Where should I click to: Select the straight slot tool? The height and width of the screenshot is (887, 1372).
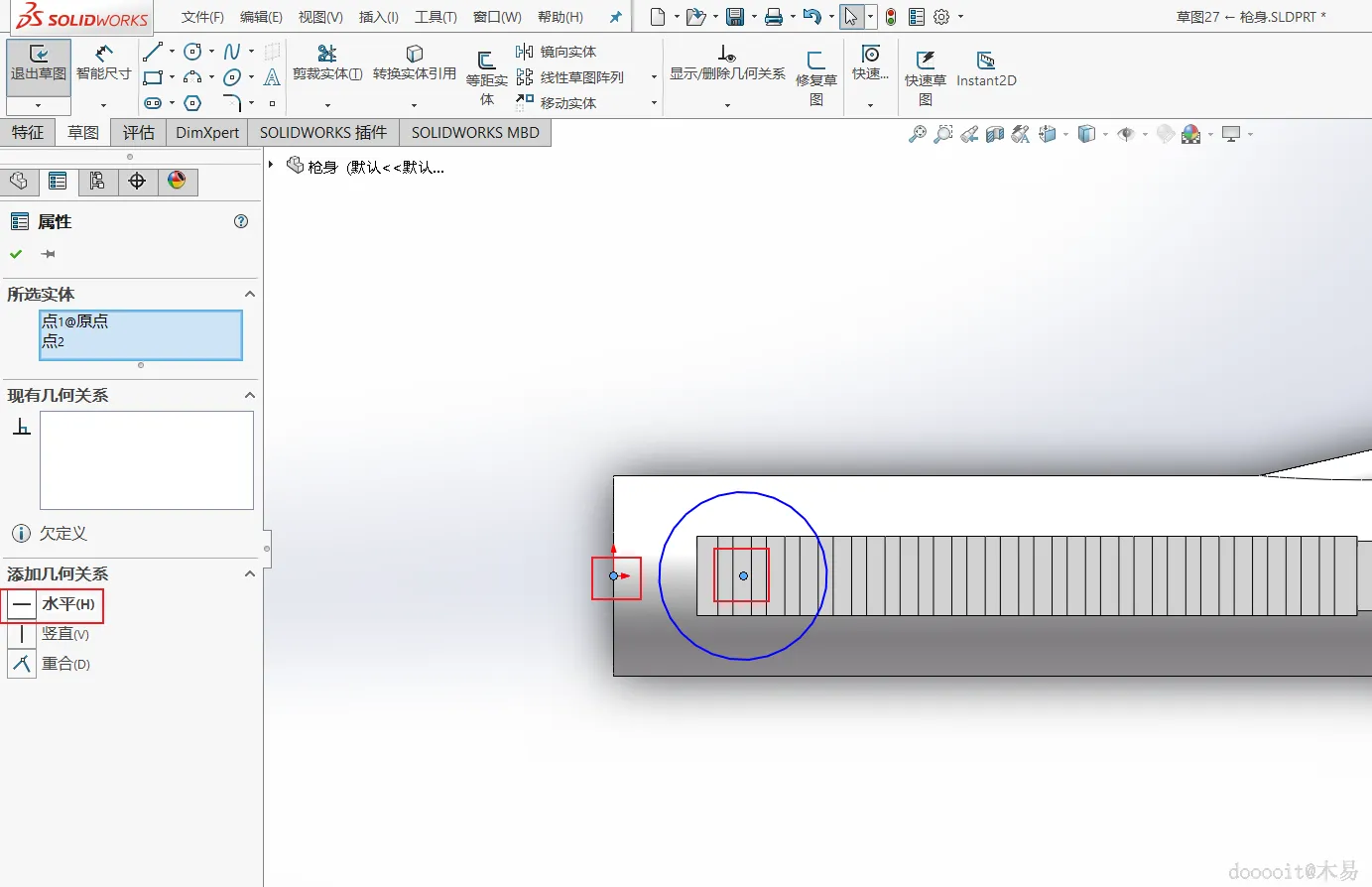click(x=152, y=103)
